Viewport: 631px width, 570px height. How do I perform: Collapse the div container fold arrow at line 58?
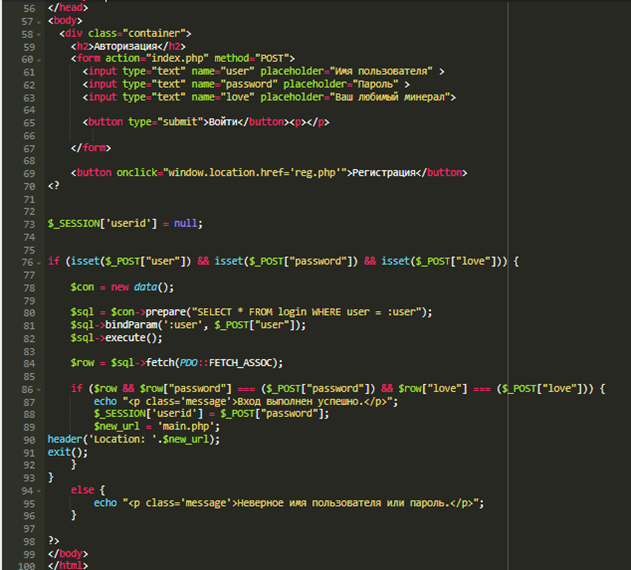pos(39,35)
